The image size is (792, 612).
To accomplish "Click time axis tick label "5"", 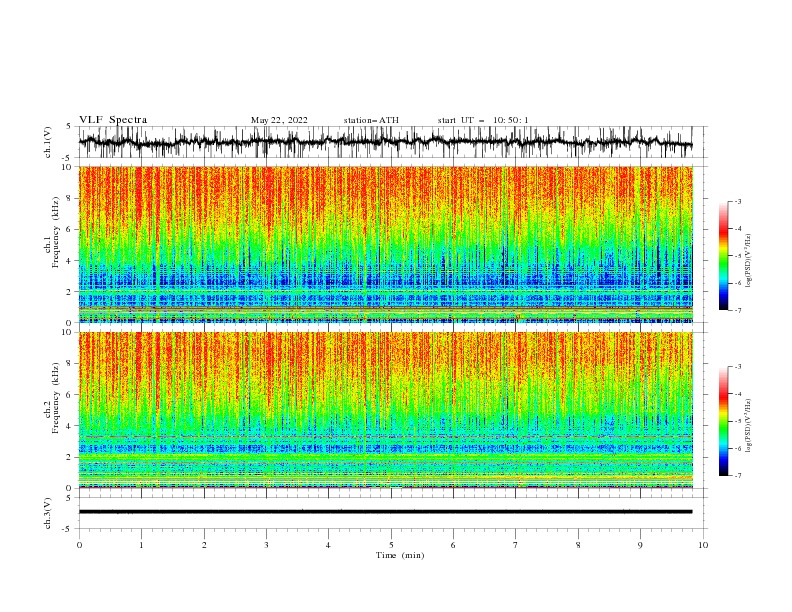I will (x=391, y=545).
